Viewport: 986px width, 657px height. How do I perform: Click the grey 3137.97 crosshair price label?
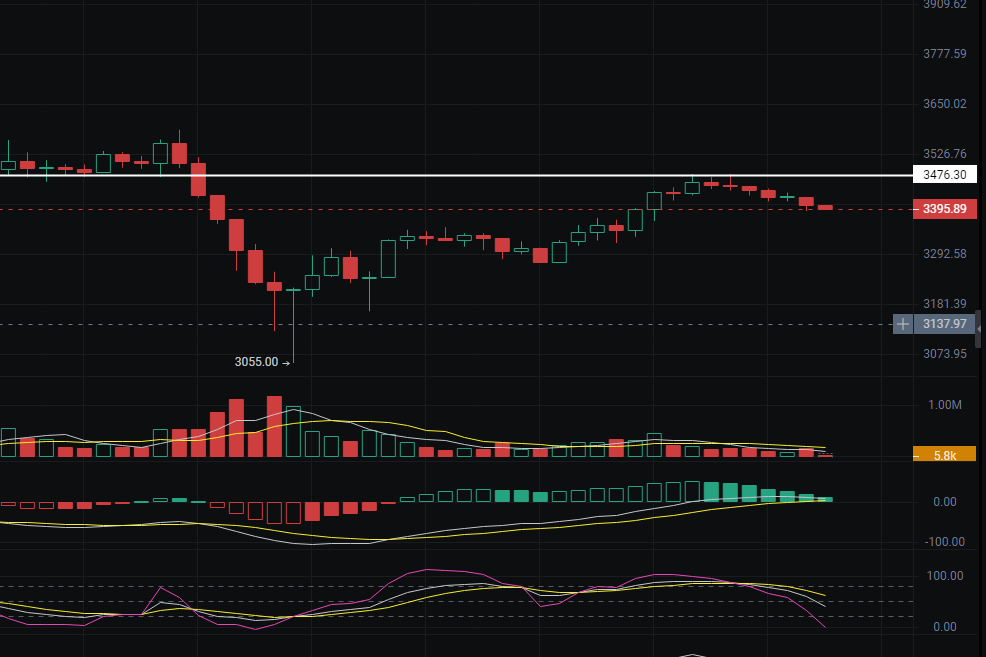(944, 324)
